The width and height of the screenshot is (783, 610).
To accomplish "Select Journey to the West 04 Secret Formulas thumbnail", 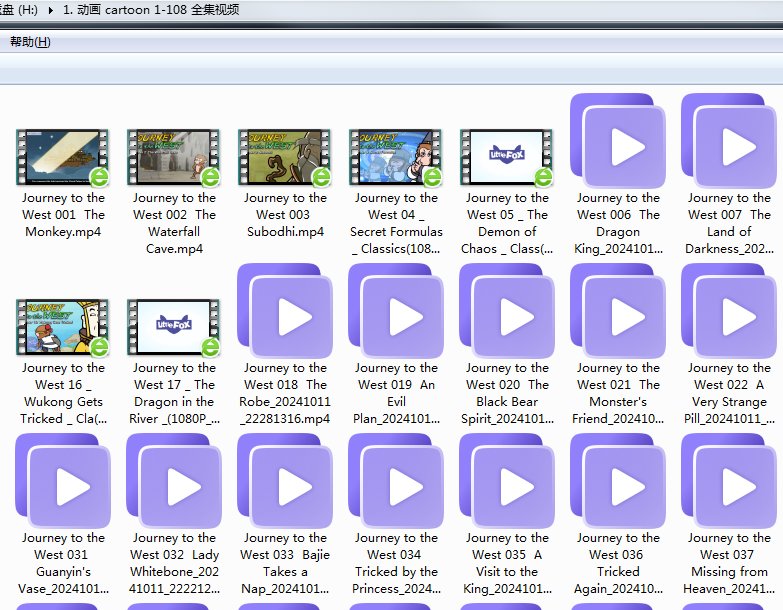I will tap(396, 157).
